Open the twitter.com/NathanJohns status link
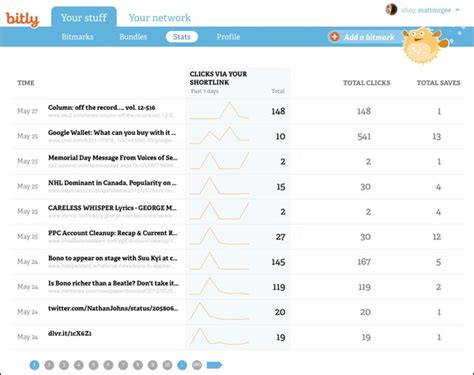Viewport: 474px width, 375px height. (113, 308)
